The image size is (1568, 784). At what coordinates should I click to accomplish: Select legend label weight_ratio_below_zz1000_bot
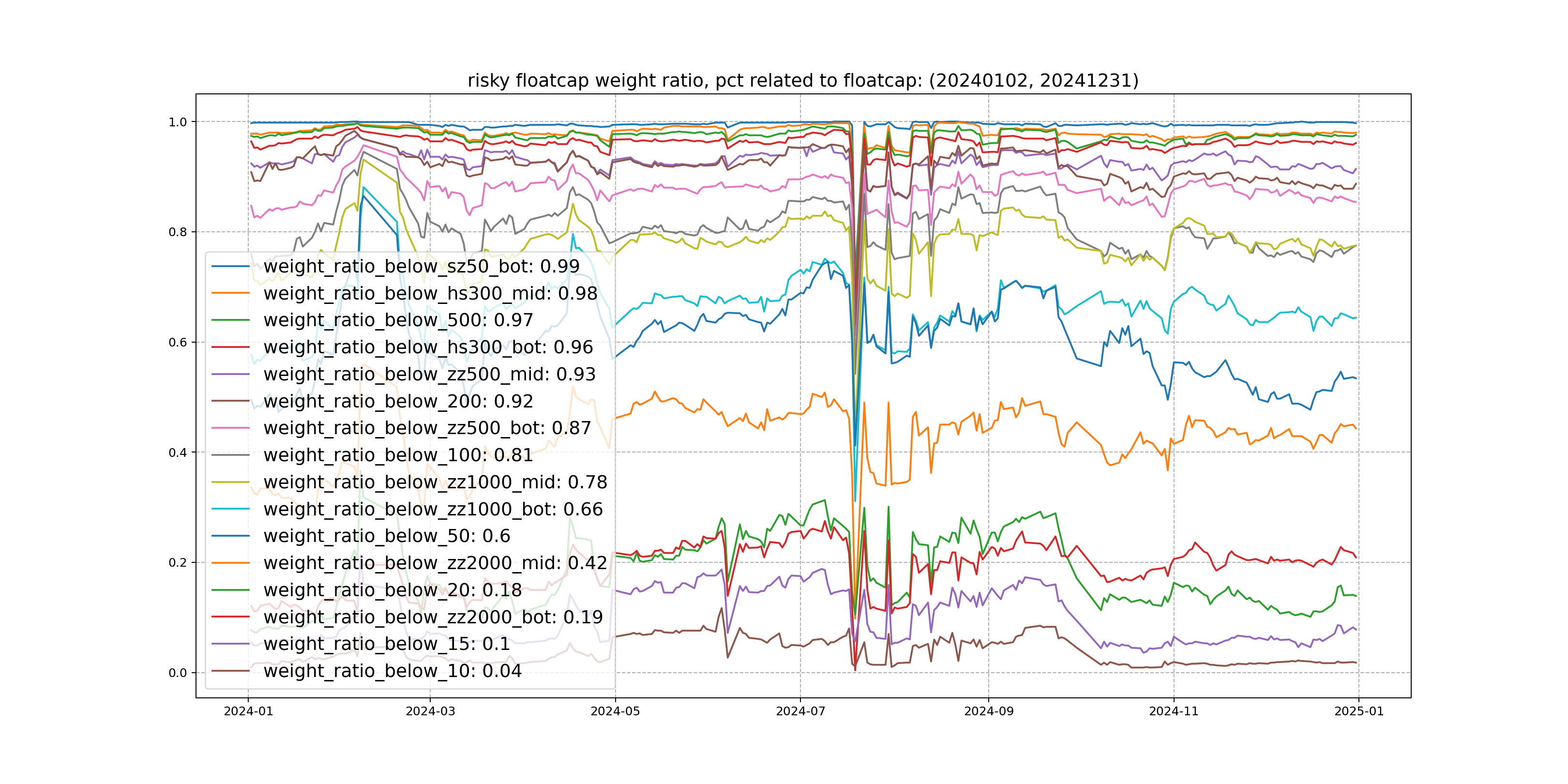pos(433,510)
